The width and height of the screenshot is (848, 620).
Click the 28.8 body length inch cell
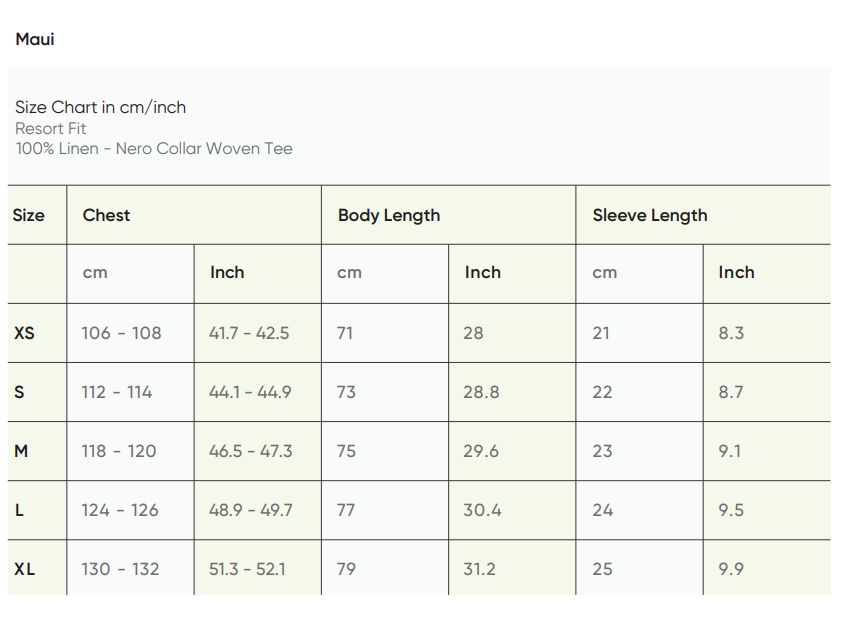click(481, 392)
